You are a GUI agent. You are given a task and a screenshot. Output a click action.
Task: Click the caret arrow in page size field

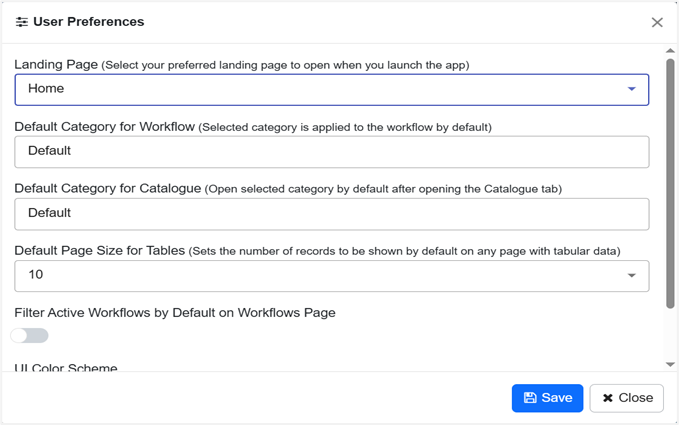(x=631, y=275)
